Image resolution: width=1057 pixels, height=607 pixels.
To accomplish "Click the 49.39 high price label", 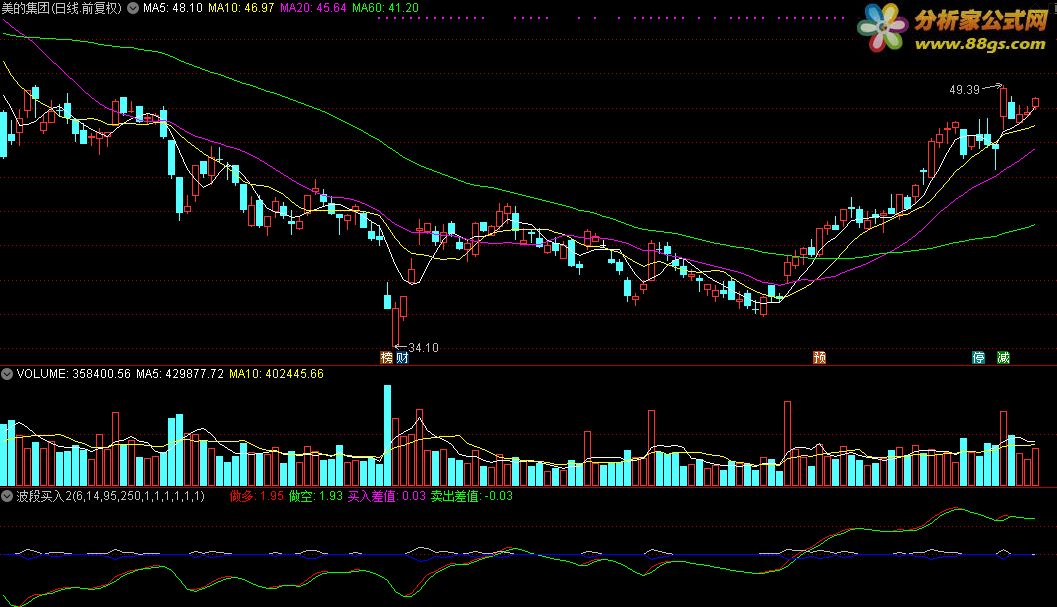I will coord(964,90).
